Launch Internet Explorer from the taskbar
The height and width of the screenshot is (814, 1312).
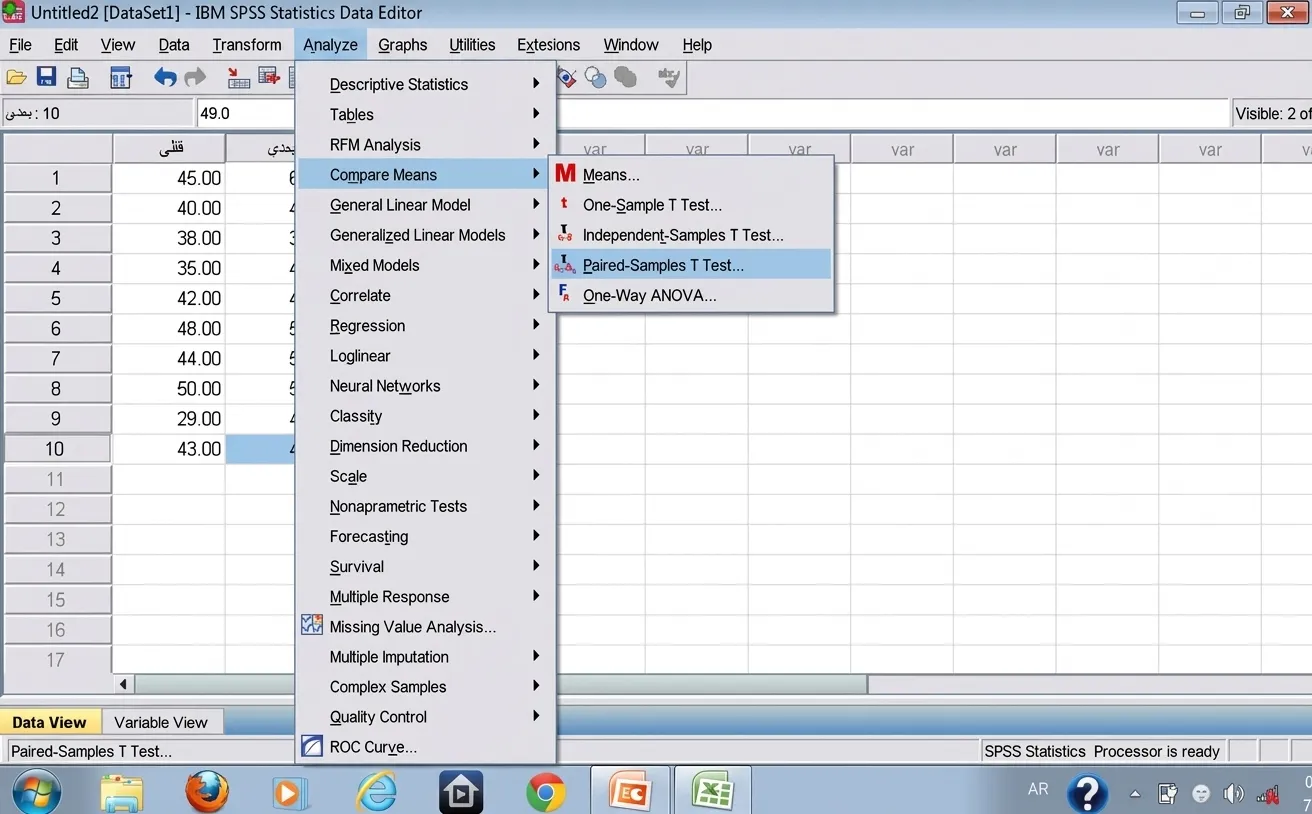tap(376, 793)
